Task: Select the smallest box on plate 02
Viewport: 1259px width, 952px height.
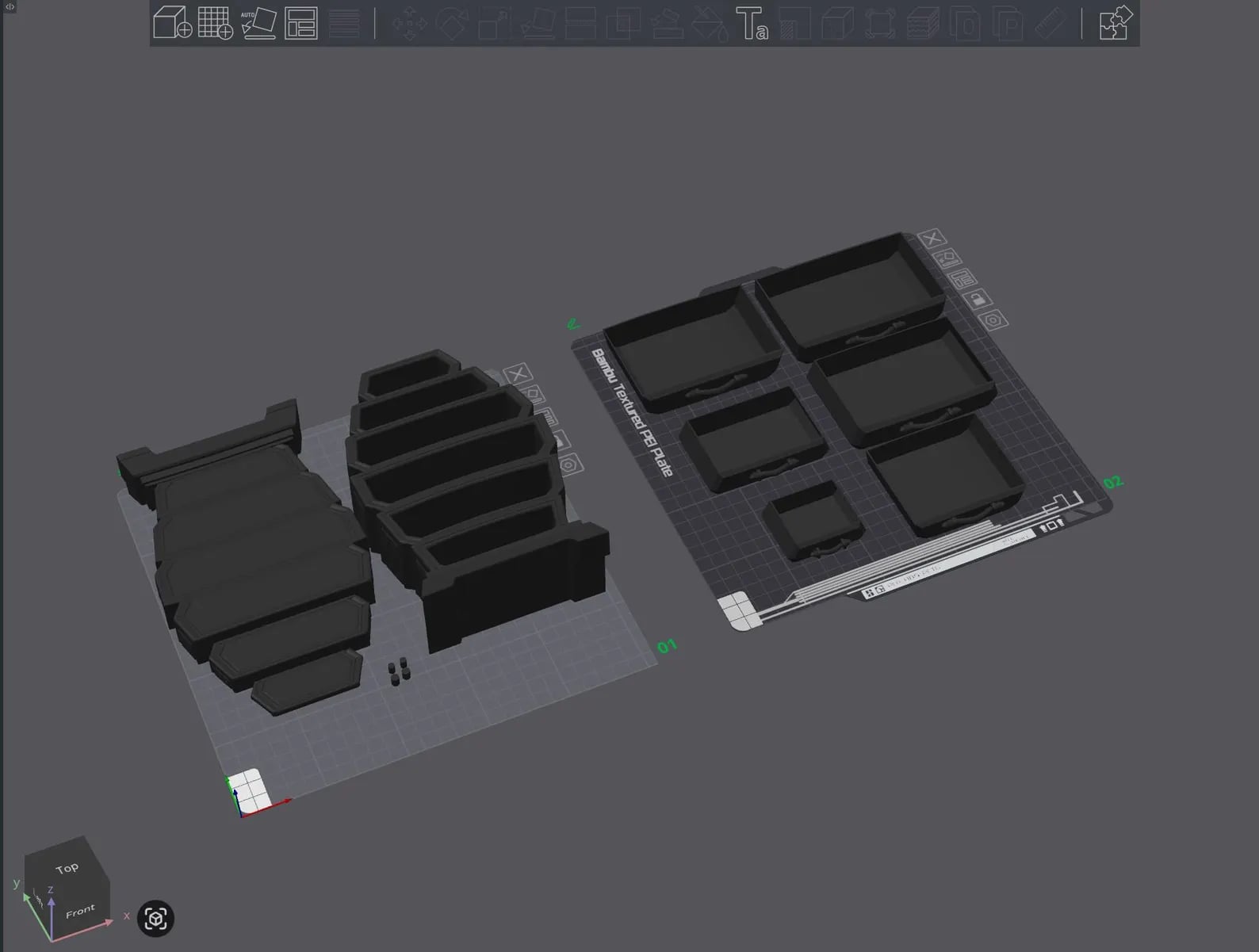Action: tap(813, 520)
